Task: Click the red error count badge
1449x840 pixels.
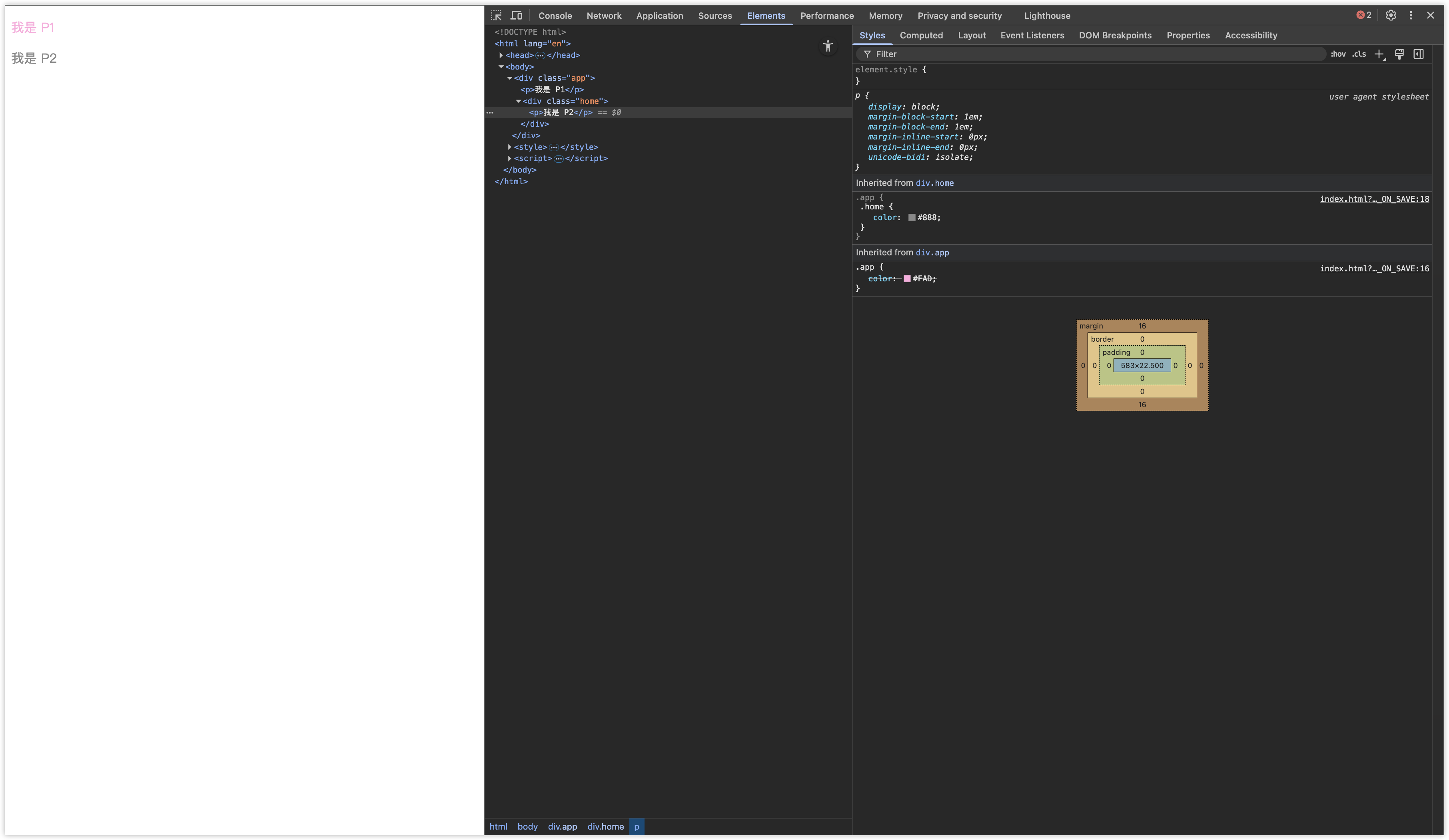Action: pyautogui.click(x=1364, y=16)
